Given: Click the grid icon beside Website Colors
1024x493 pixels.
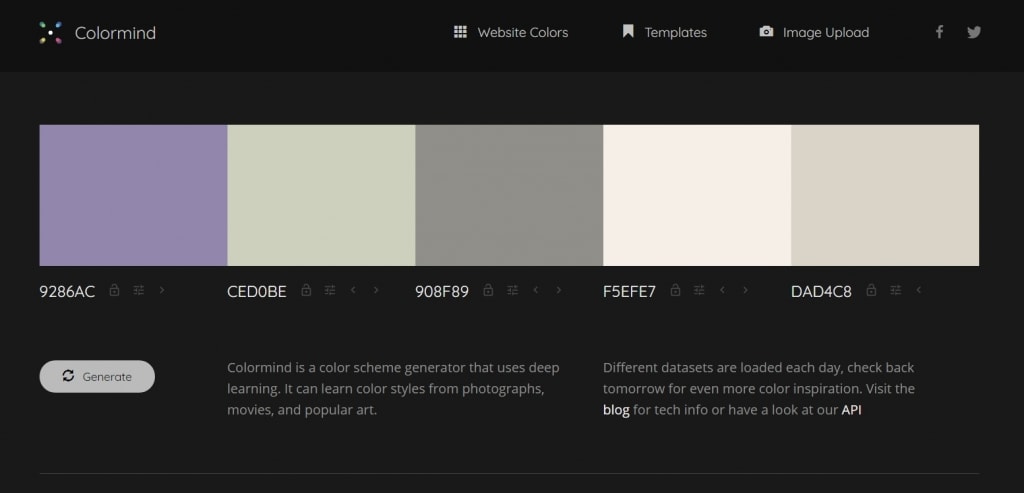Looking at the screenshot, I should [x=460, y=32].
